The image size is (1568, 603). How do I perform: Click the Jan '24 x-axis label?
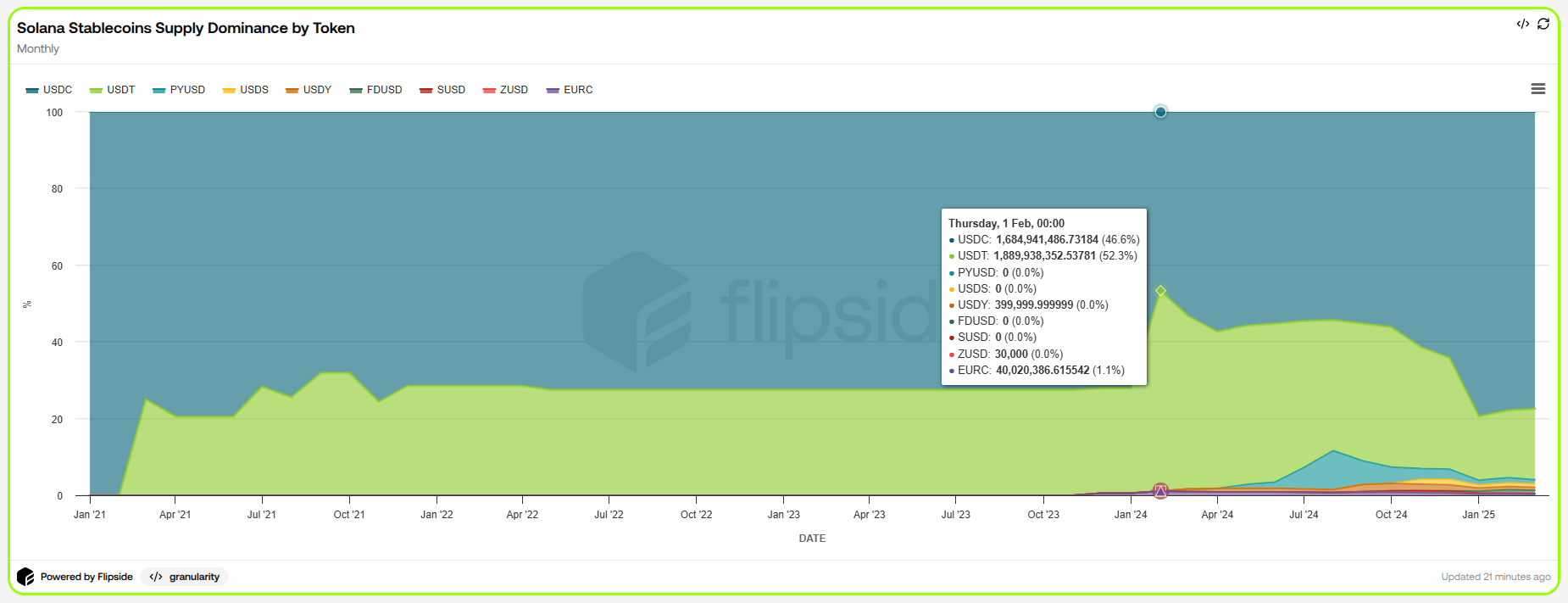point(1131,515)
